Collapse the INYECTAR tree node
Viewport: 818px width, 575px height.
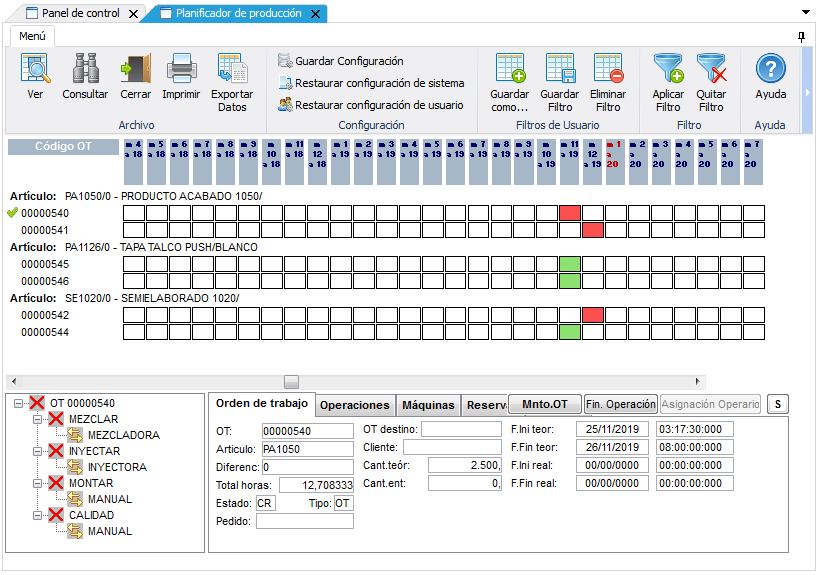tap(39, 451)
